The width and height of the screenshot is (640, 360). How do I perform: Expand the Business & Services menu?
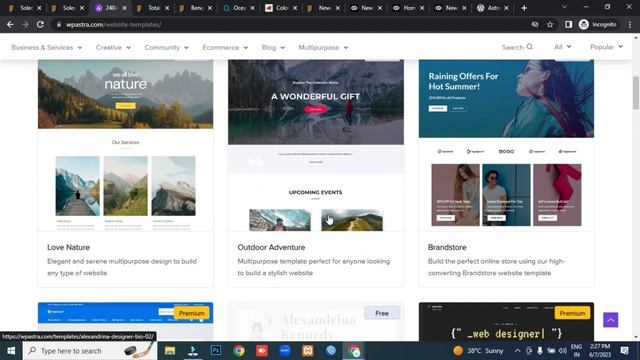click(x=47, y=47)
